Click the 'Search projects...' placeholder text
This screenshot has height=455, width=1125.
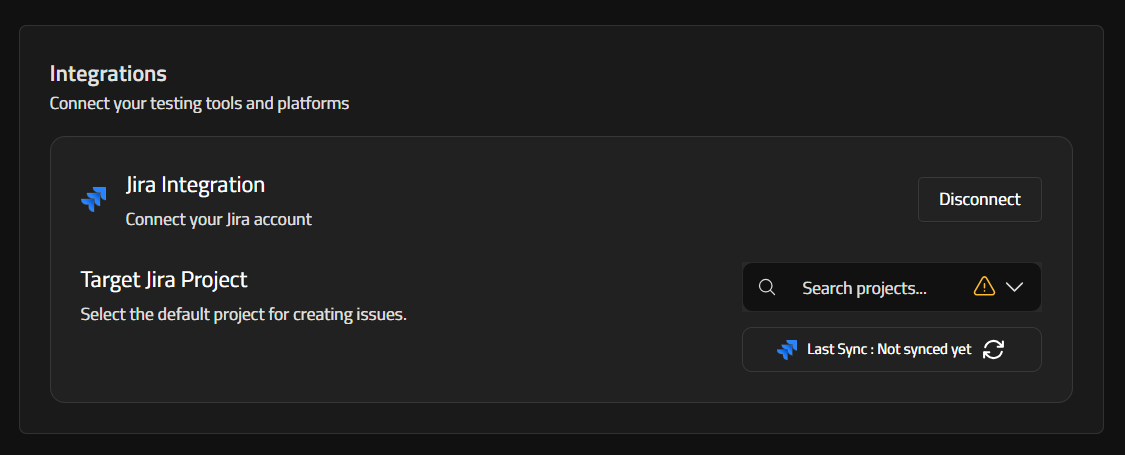864,288
